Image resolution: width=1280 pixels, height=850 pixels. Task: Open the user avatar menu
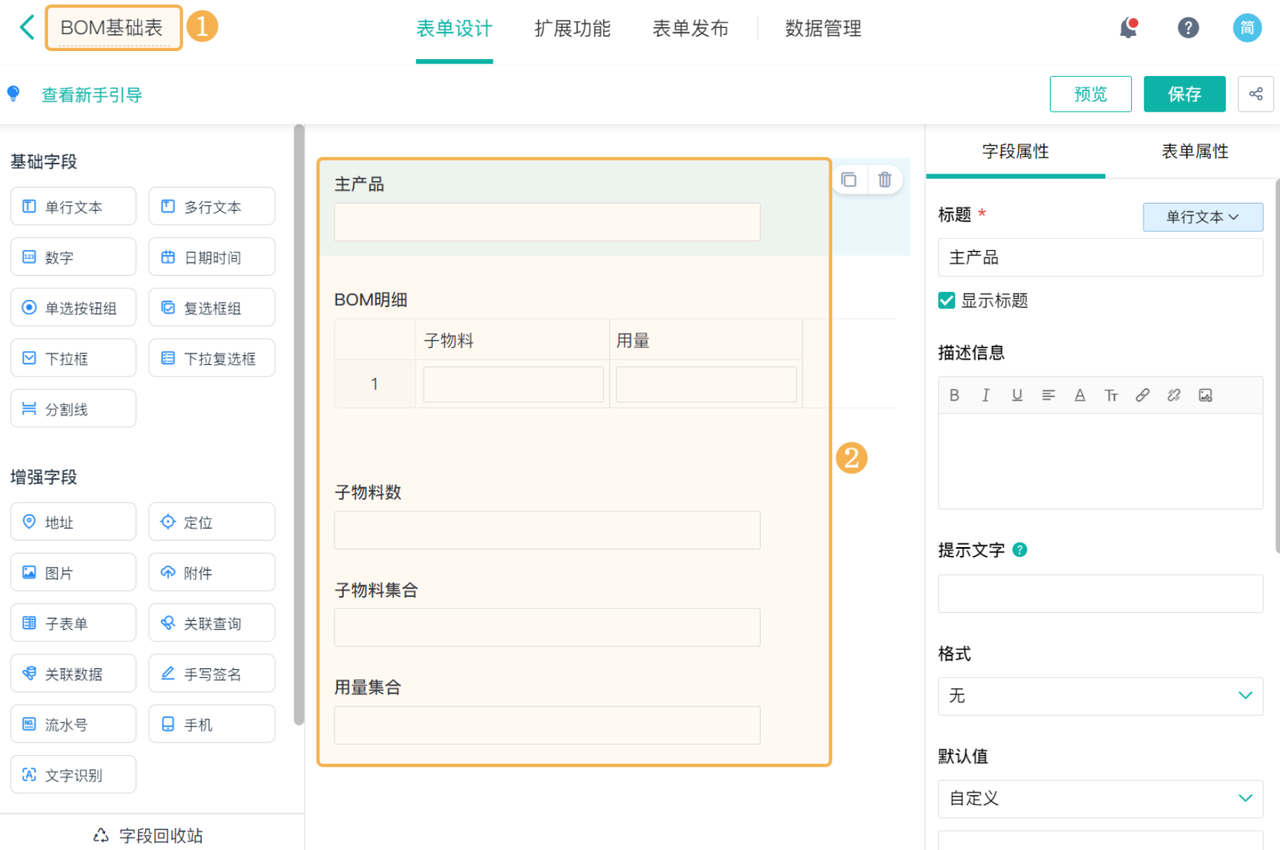coord(1247,28)
